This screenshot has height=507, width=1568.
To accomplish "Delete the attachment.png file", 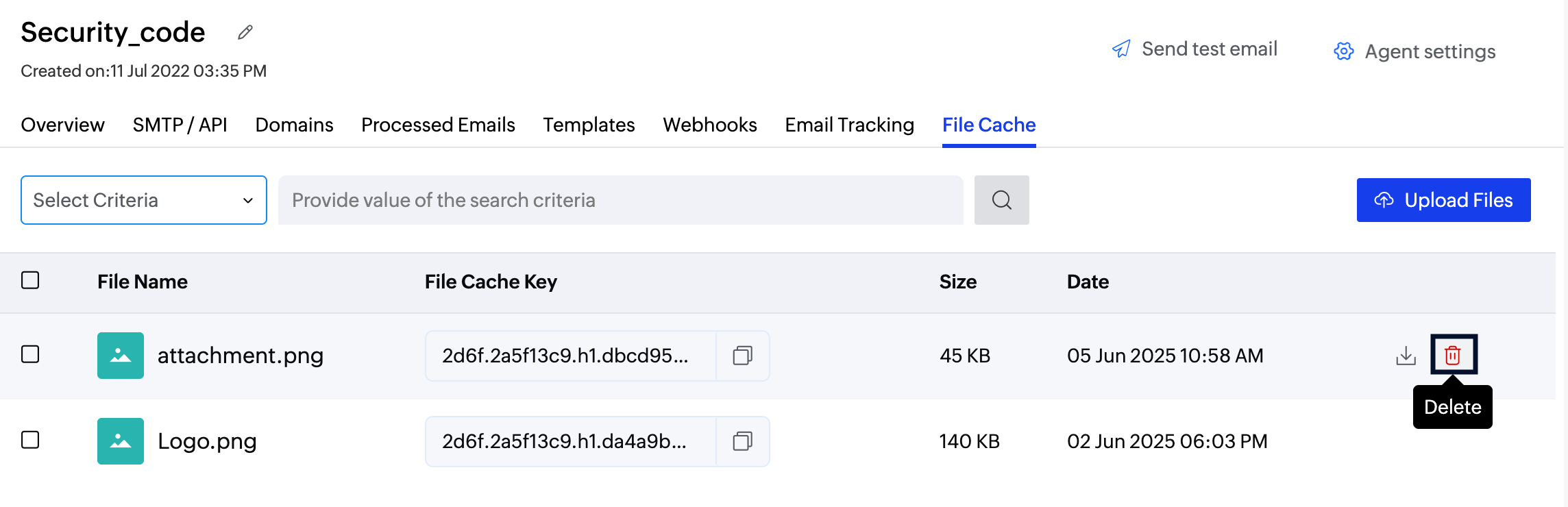I will (x=1452, y=356).
